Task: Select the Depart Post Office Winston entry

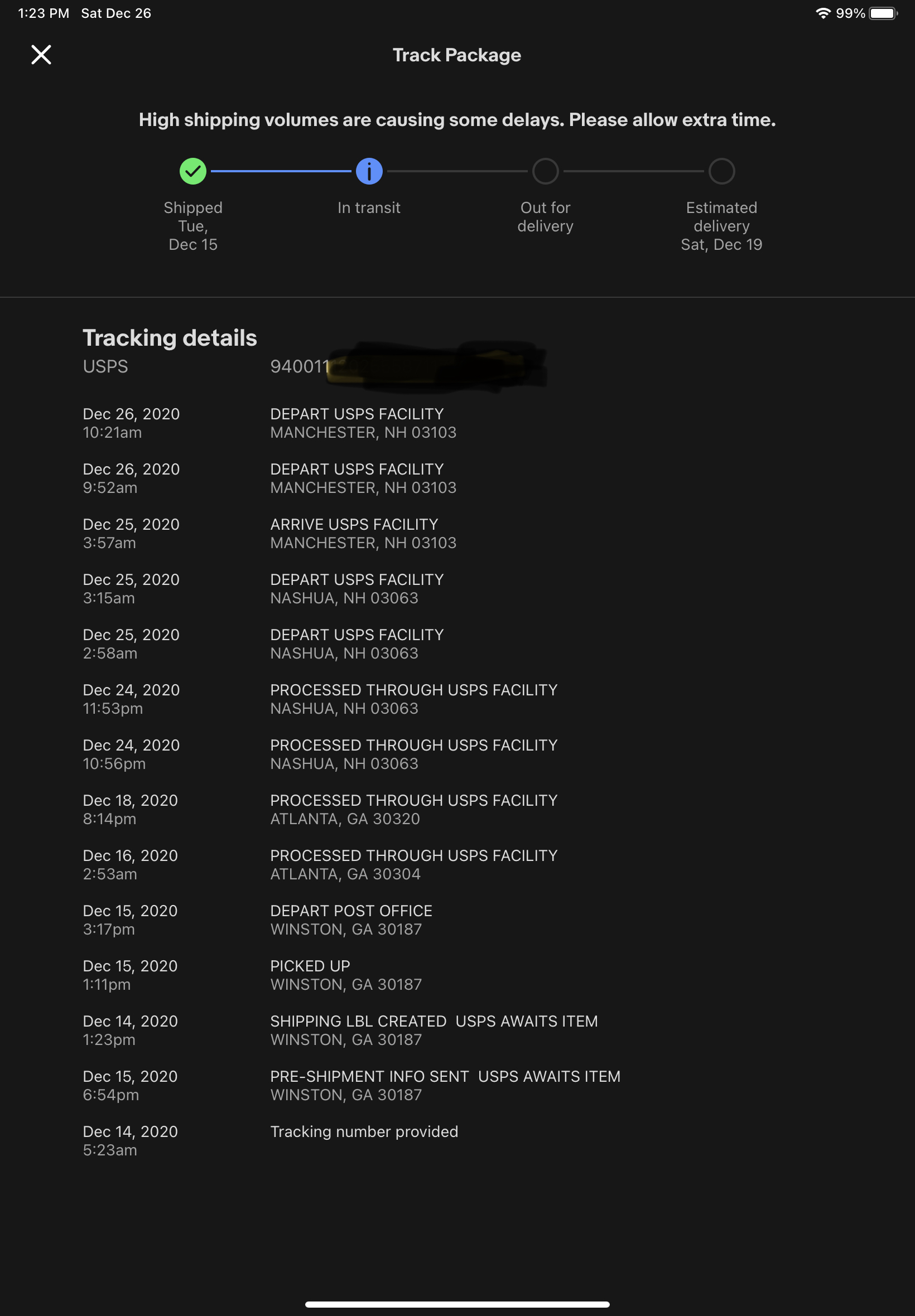Action: tap(351, 920)
